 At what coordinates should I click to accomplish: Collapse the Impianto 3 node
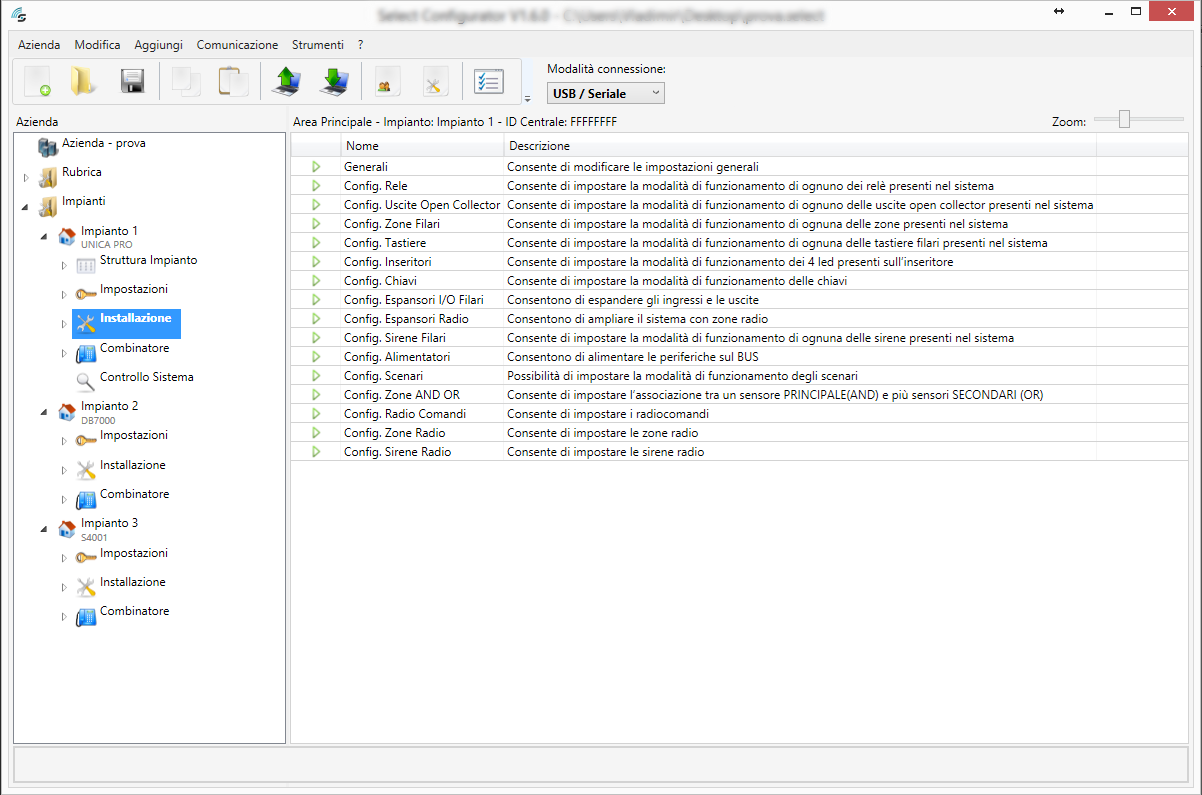45,529
